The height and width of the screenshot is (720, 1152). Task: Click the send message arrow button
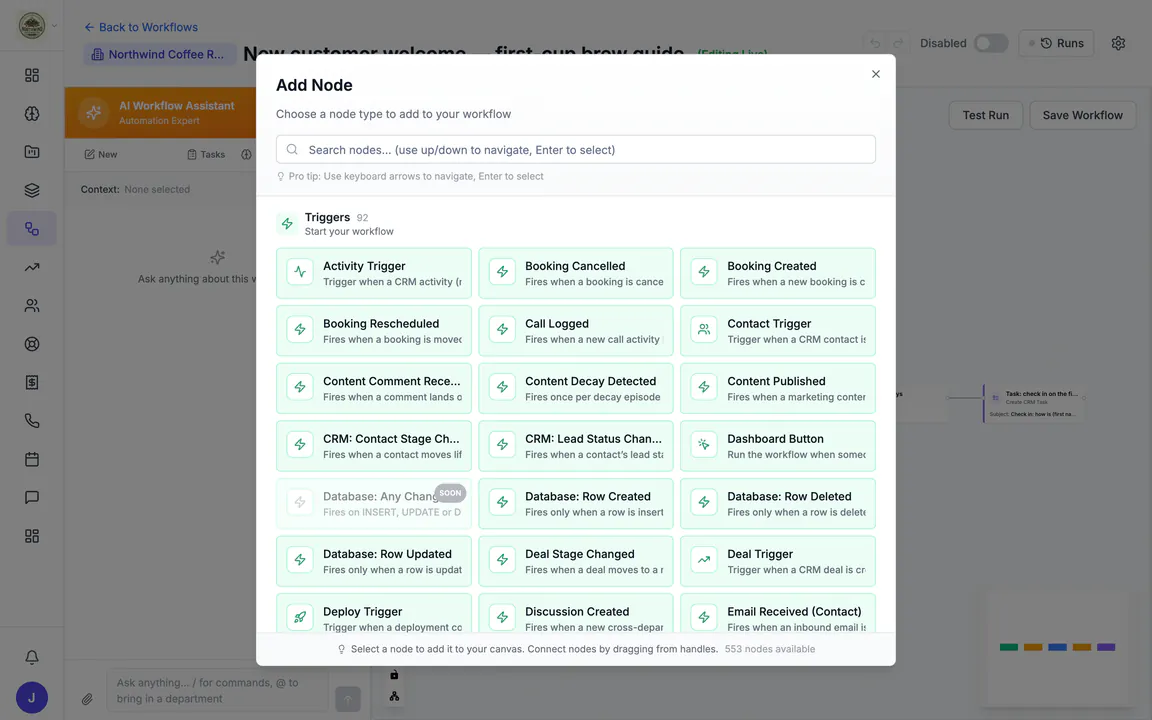tap(348, 699)
